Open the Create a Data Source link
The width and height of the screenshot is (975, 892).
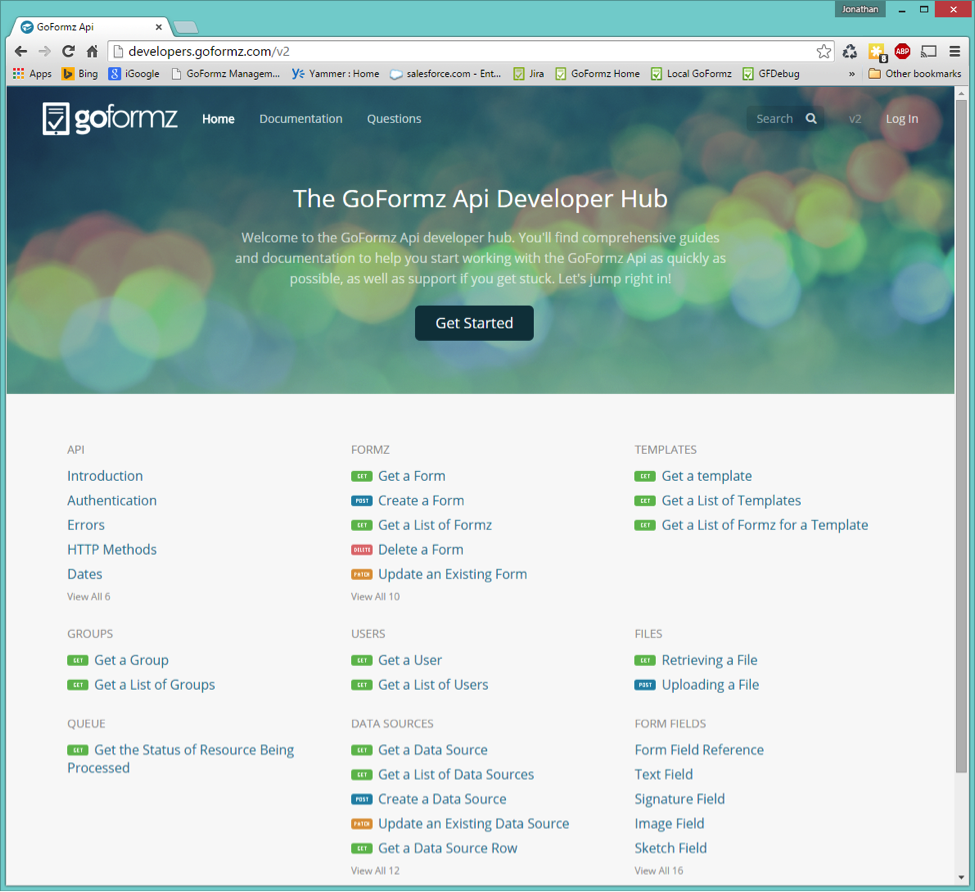pyautogui.click(x=442, y=799)
